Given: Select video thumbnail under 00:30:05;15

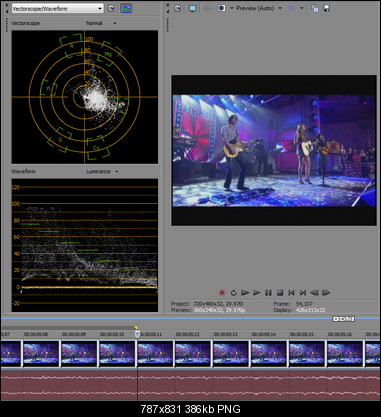Looking at the screenshot, I should (x=307, y=354).
